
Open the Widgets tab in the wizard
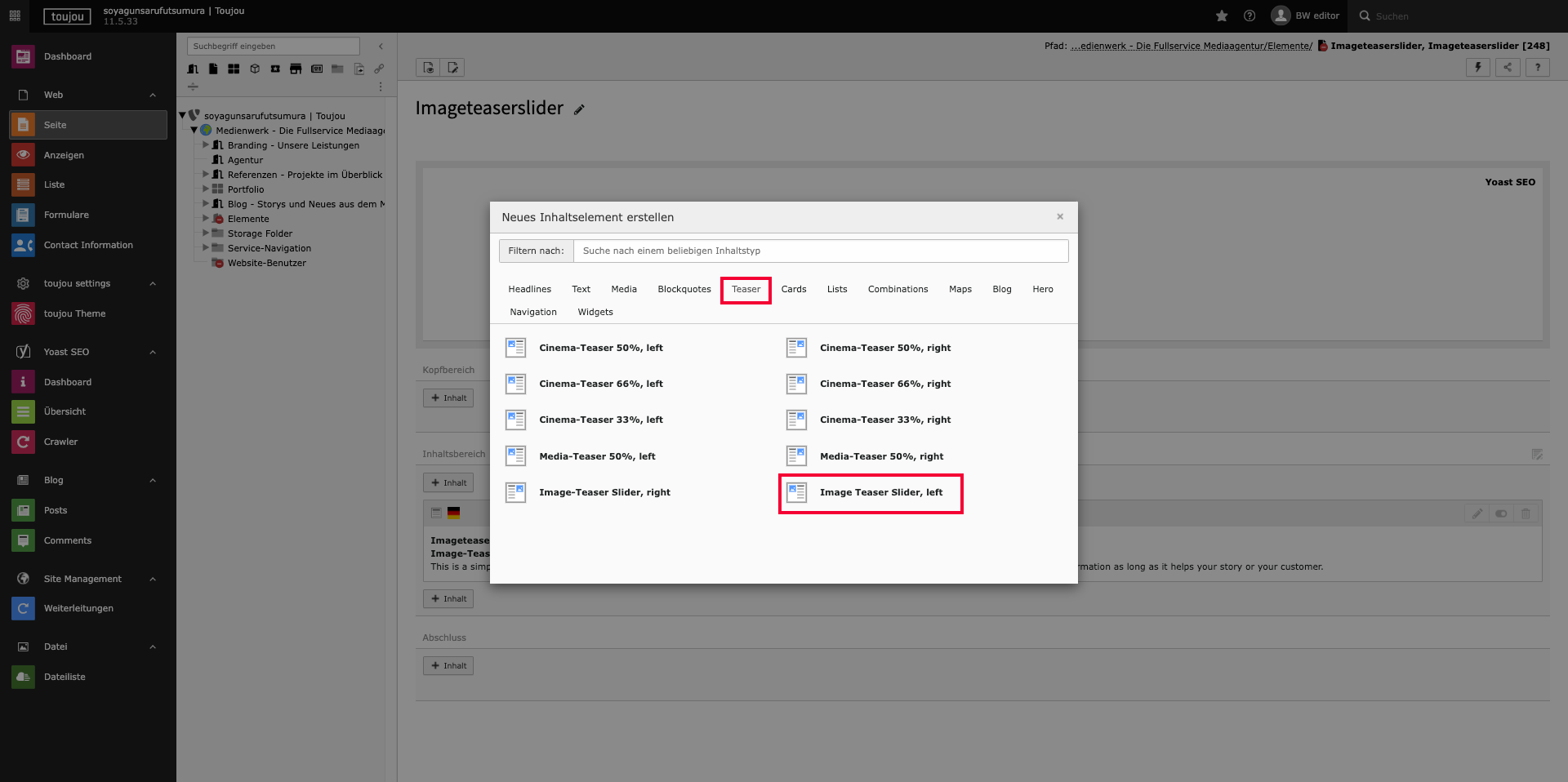[x=595, y=312]
